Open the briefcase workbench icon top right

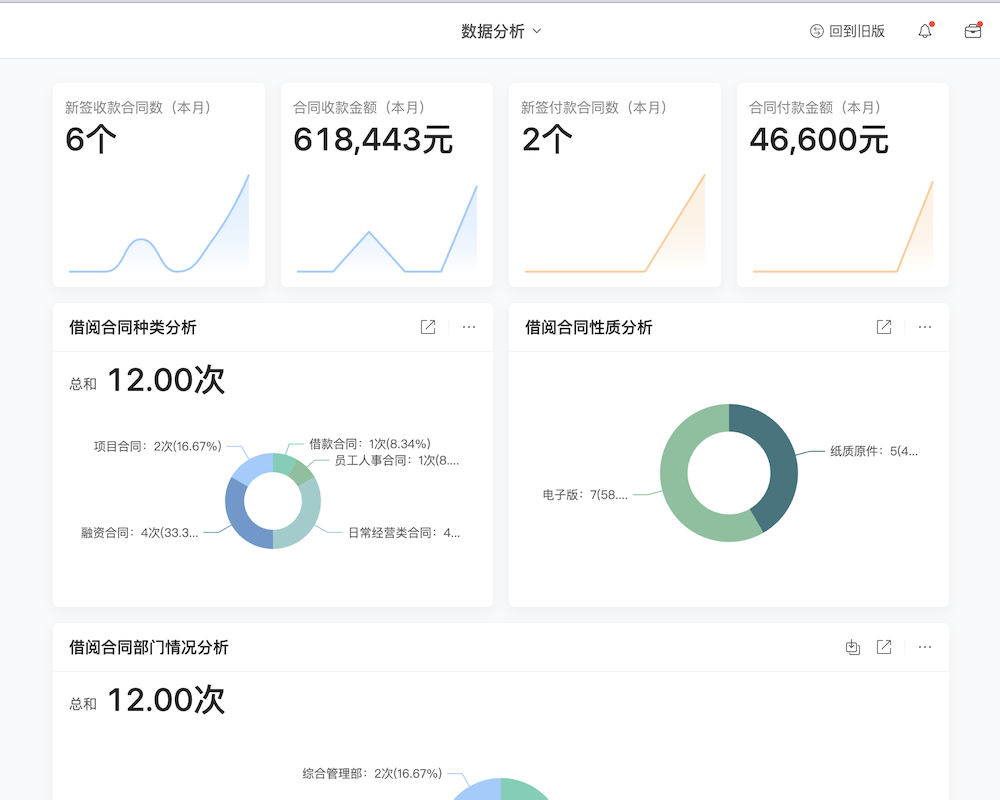971,31
